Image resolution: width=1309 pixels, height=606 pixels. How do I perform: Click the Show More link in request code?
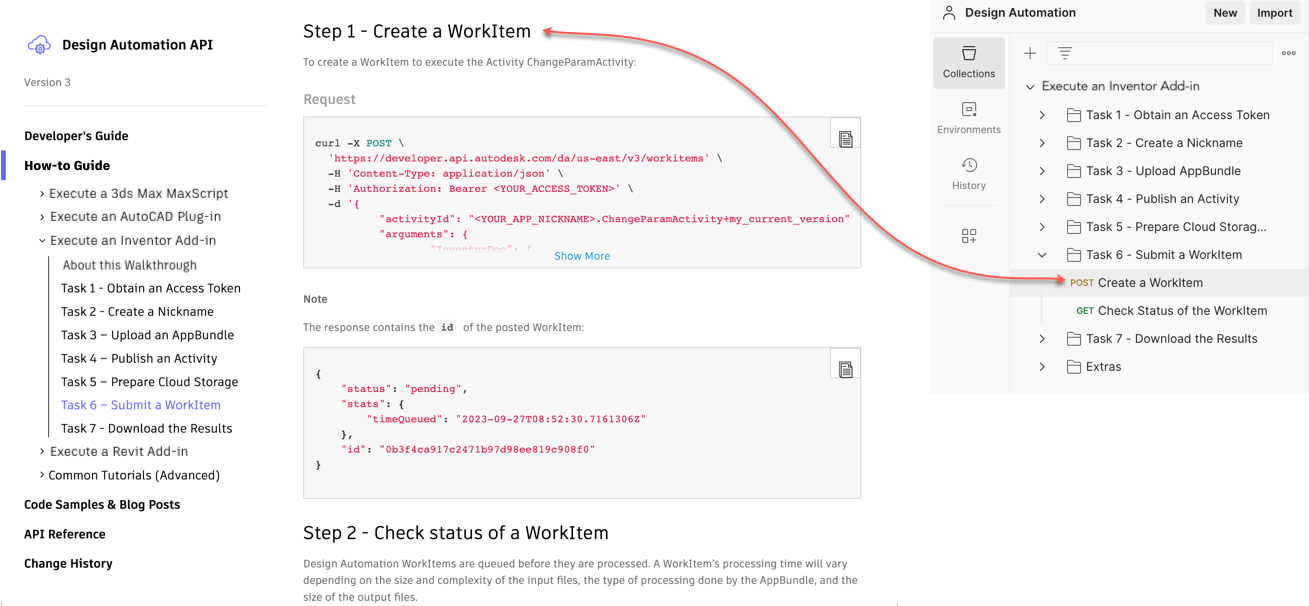coord(582,256)
